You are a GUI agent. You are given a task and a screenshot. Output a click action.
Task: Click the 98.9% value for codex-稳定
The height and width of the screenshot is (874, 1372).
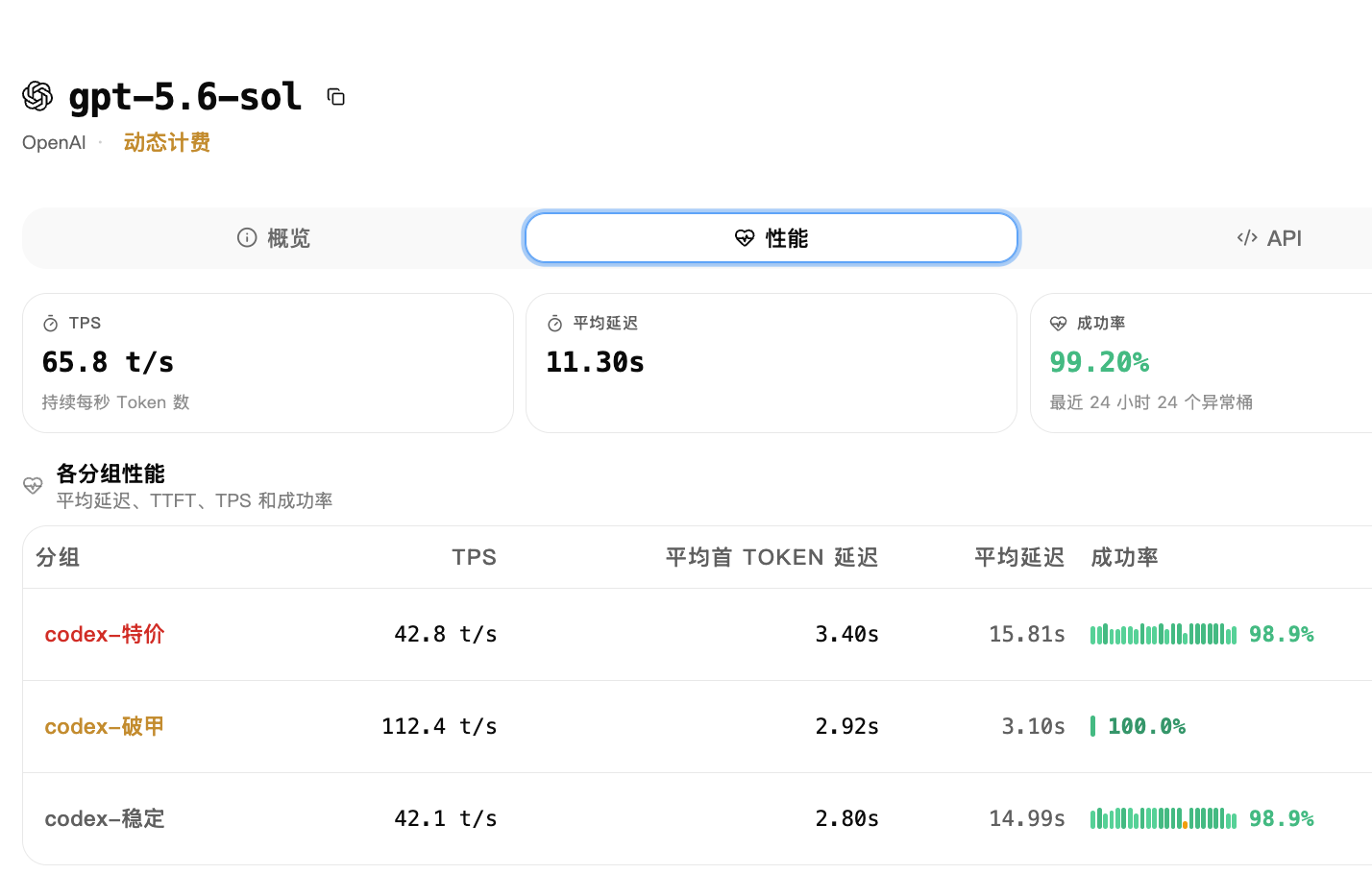[x=1282, y=818]
